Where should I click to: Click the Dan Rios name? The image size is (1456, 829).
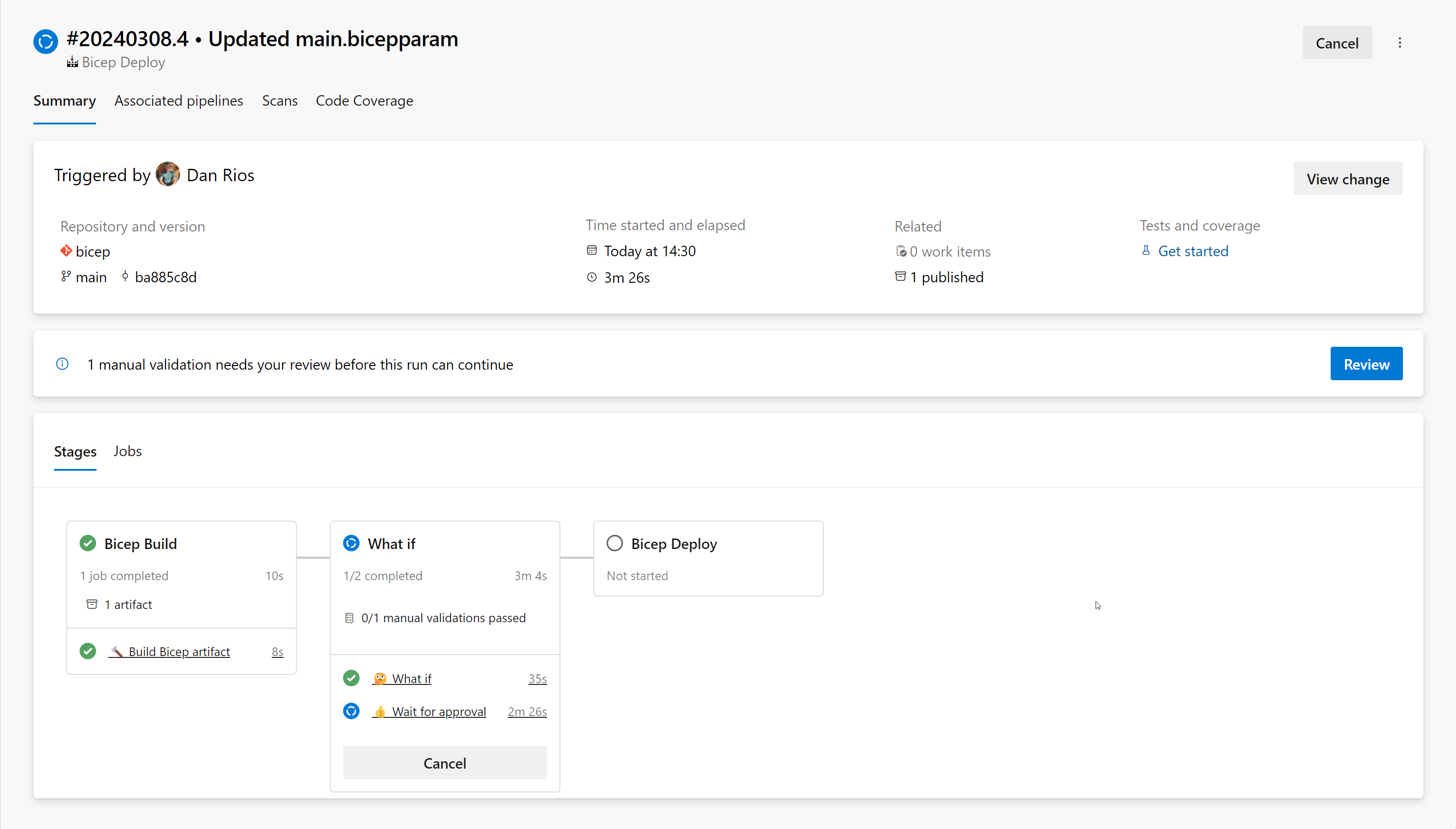click(220, 175)
